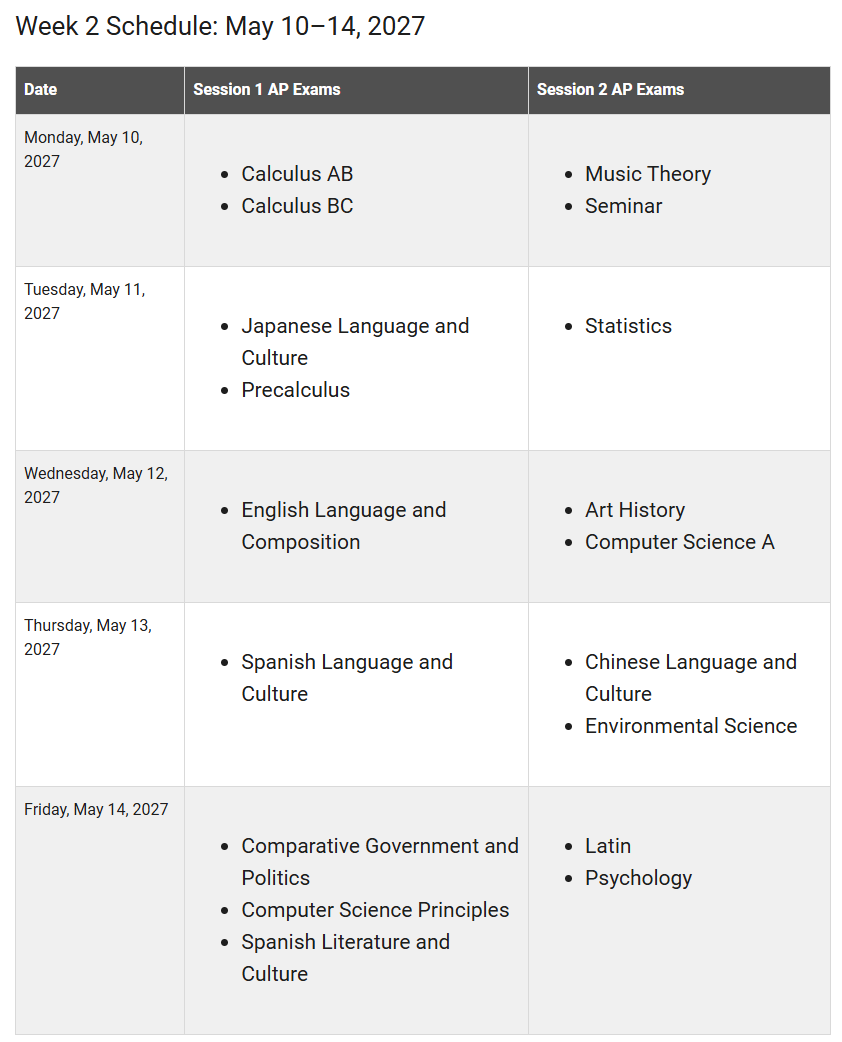Select Calculus BC exam entry
The width and height of the screenshot is (842, 1042).
(x=297, y=206)
